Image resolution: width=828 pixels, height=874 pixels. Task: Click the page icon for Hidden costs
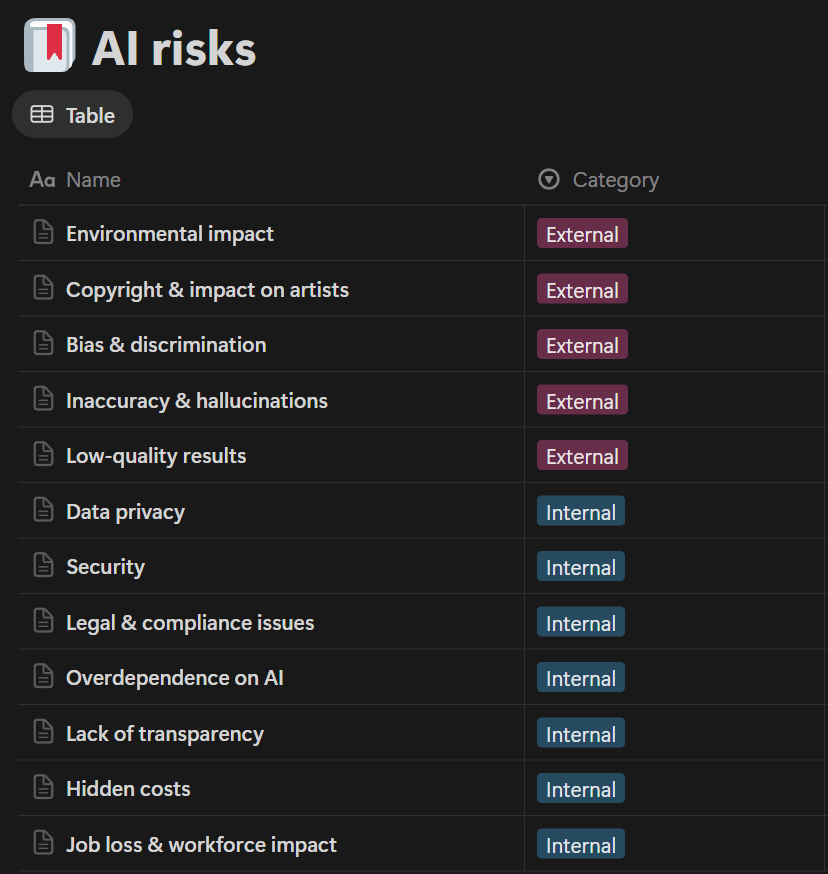pyautogui.click(x=43, y=788)
